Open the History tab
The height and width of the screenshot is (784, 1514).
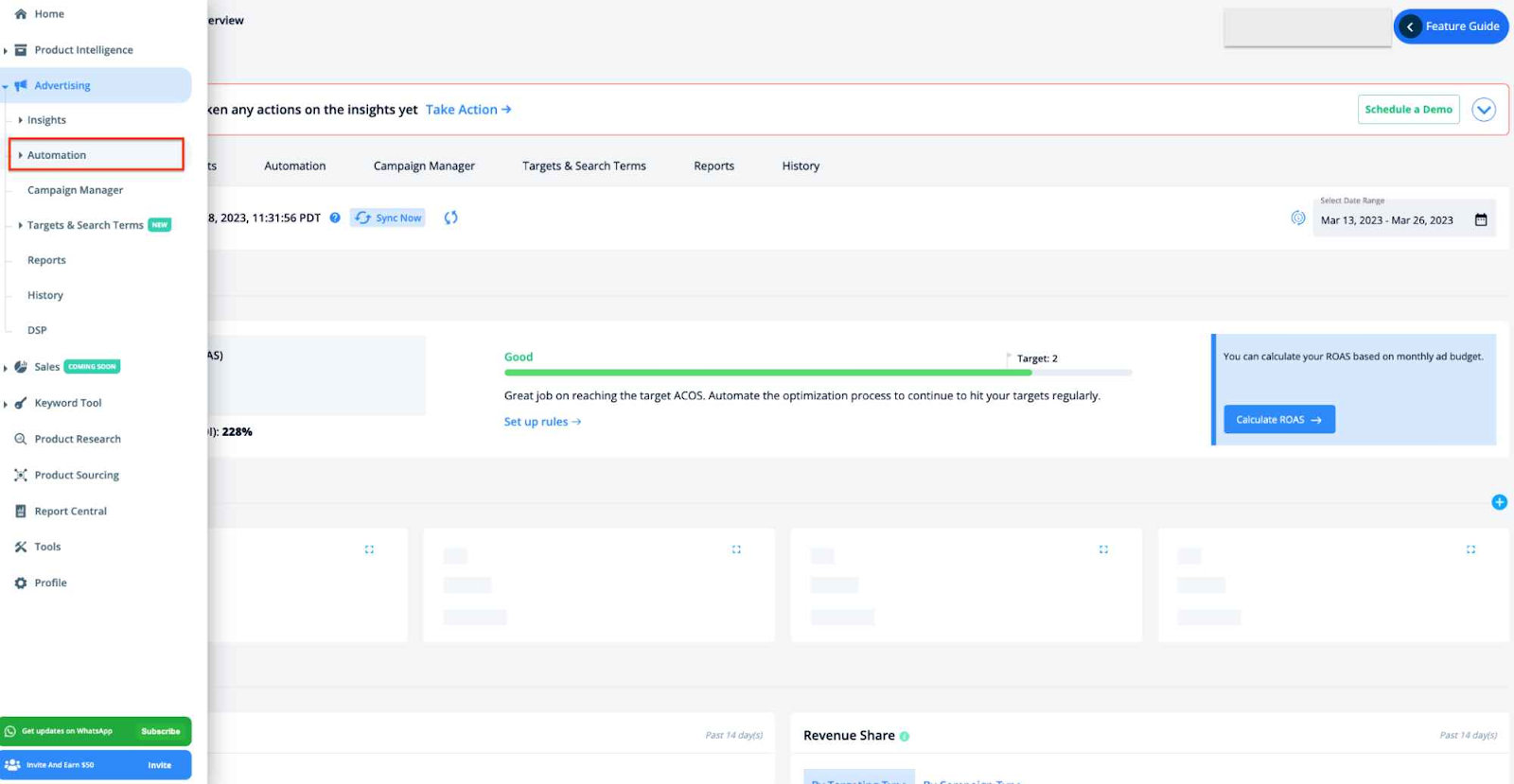point(801,166)
